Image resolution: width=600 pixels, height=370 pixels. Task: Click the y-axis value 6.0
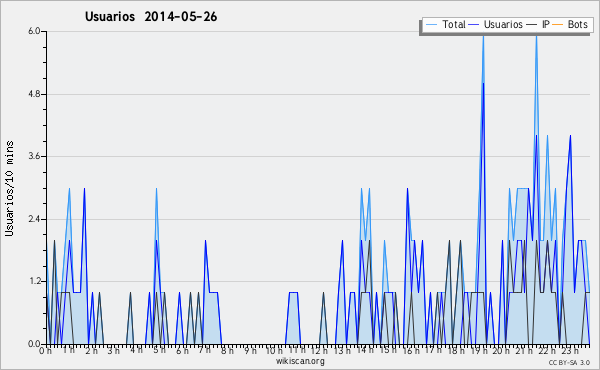[x=34, y=31]
